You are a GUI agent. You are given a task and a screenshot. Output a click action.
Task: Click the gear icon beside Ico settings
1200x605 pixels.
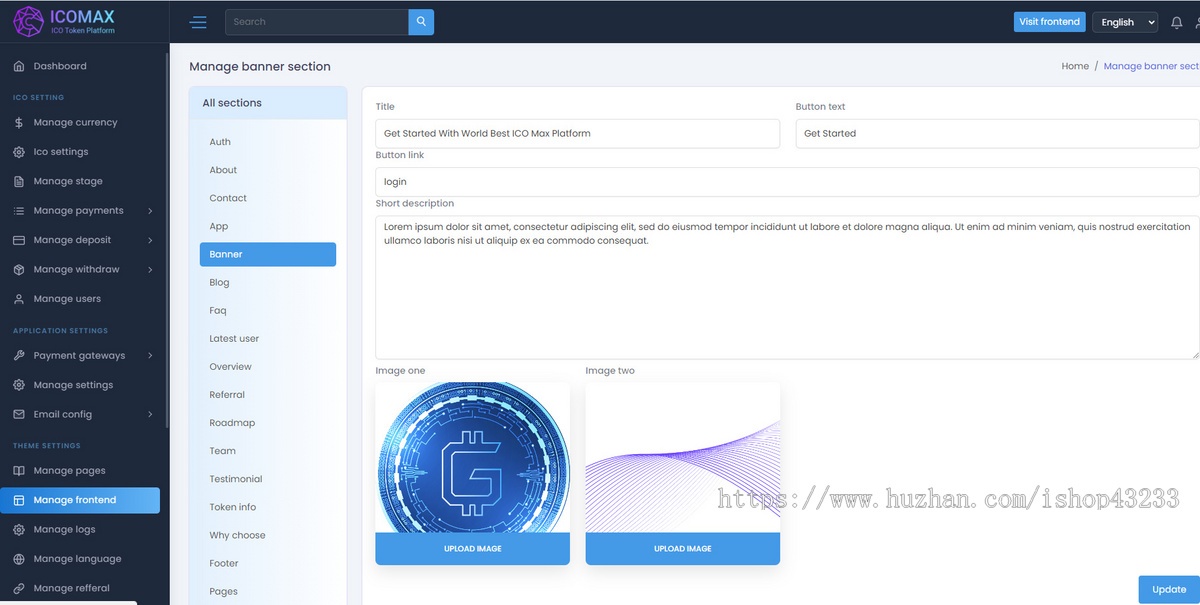click(19, 152)
